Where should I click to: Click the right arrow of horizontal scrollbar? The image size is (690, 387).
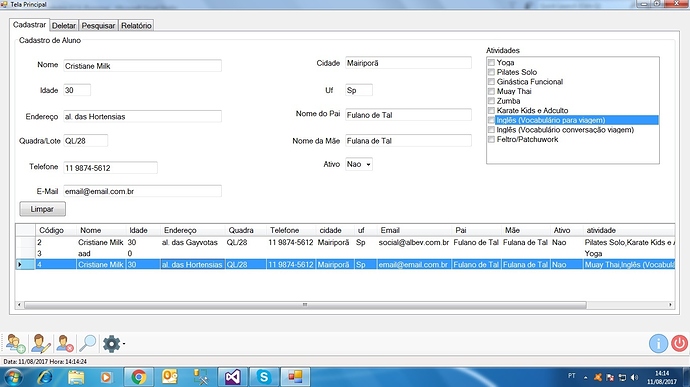pyautogui.click(x=670, y=305)
